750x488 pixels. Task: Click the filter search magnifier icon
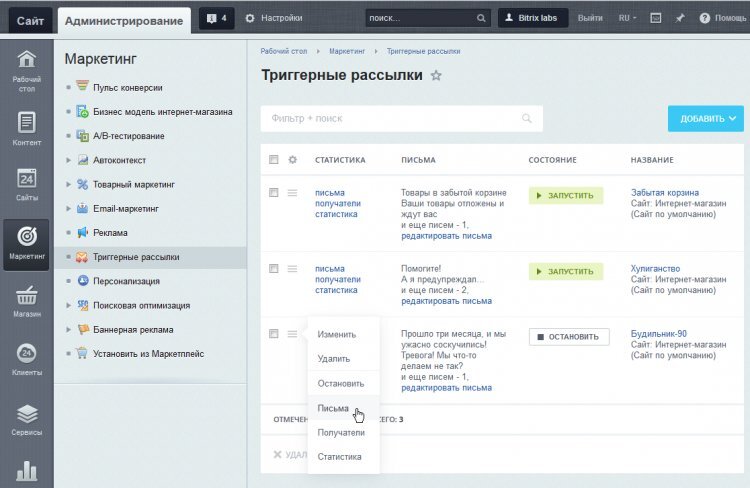[527, 118]
